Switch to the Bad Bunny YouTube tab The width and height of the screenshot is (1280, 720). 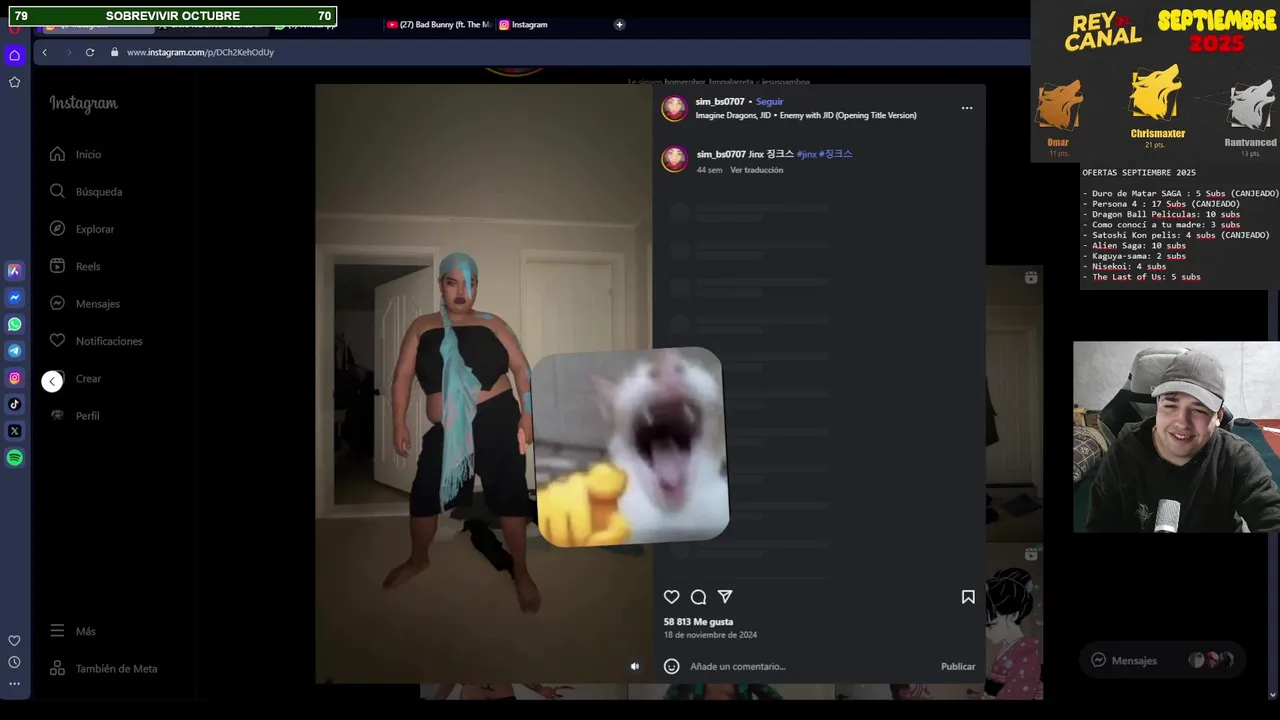pos(439,24)
